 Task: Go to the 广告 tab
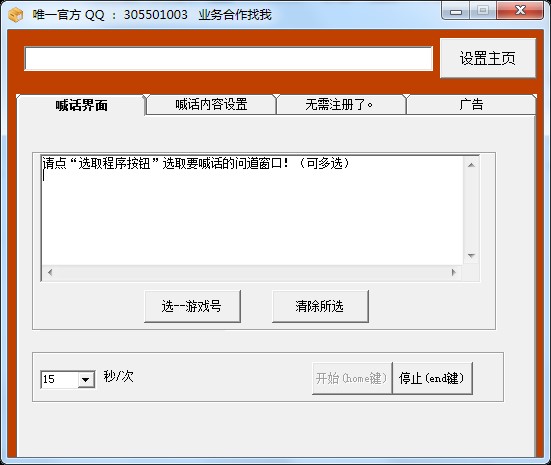tap(471, 104)
